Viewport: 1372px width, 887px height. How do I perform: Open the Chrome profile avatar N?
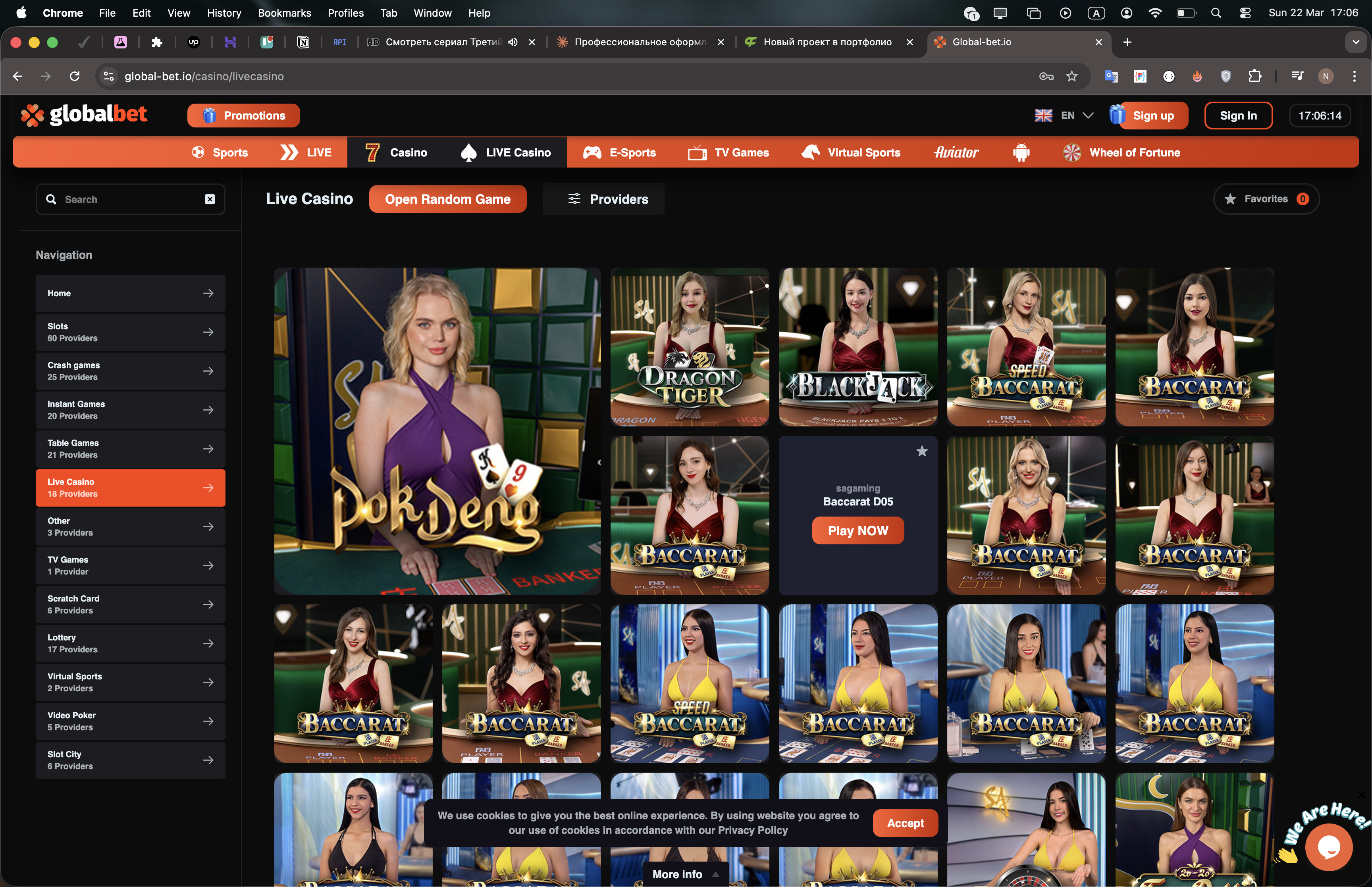(x=1326, y=76)
